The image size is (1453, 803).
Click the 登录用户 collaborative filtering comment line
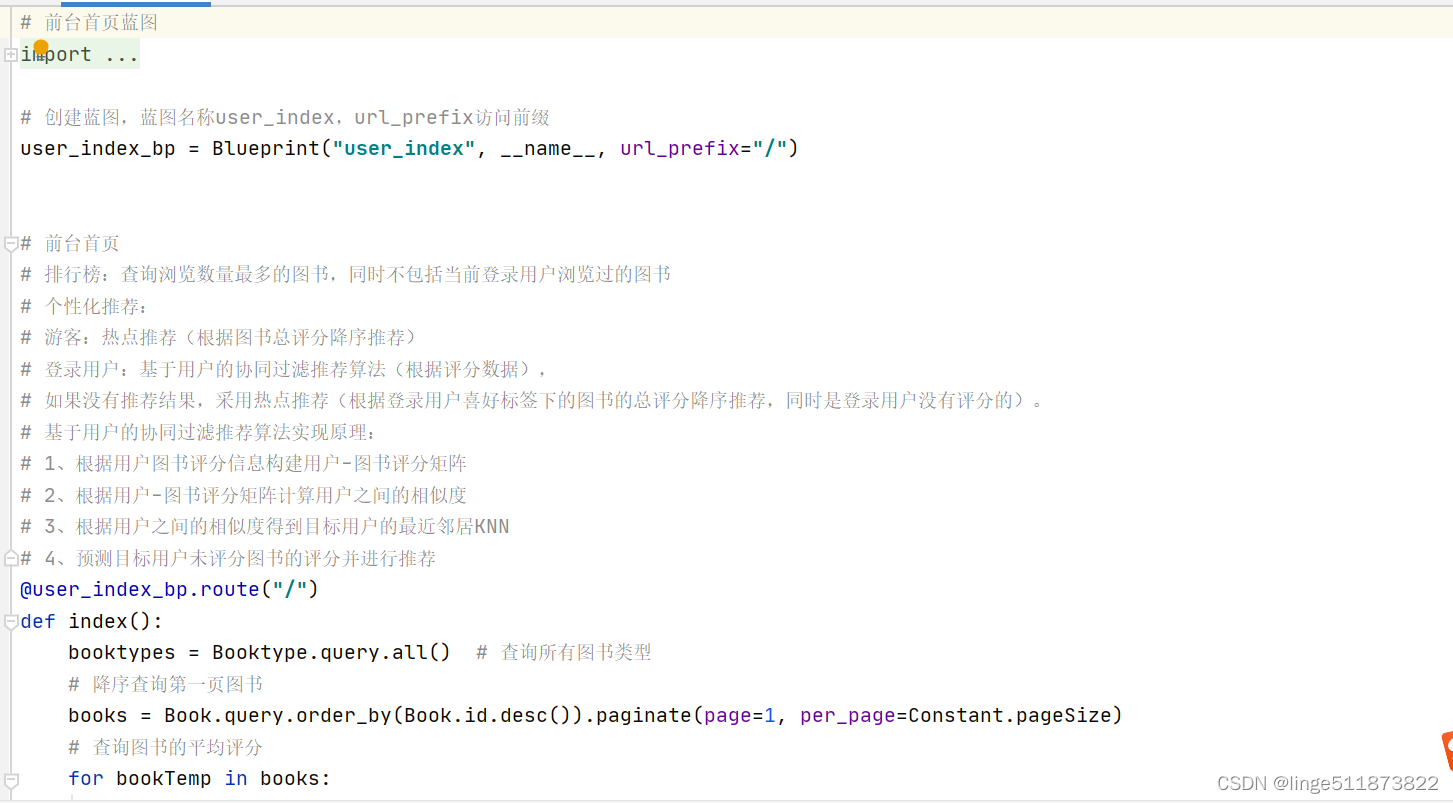tap(285, 369)
